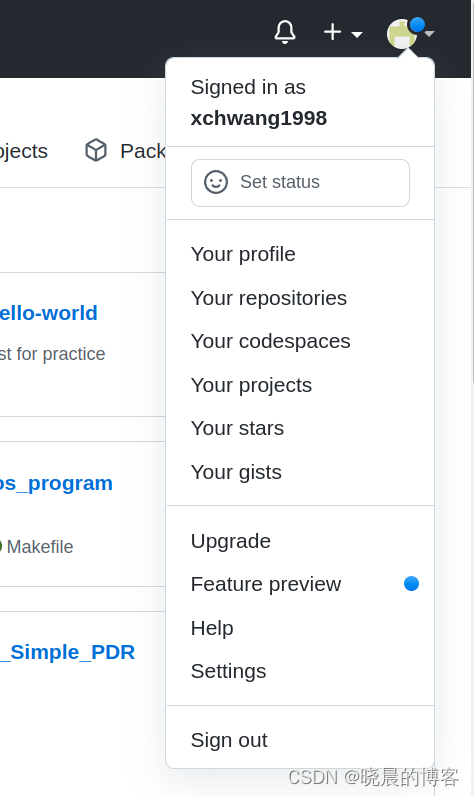Viewport: 474px width, 796px height.
Task: Open the Simple_PDR repository link
Action: (67, 652)
